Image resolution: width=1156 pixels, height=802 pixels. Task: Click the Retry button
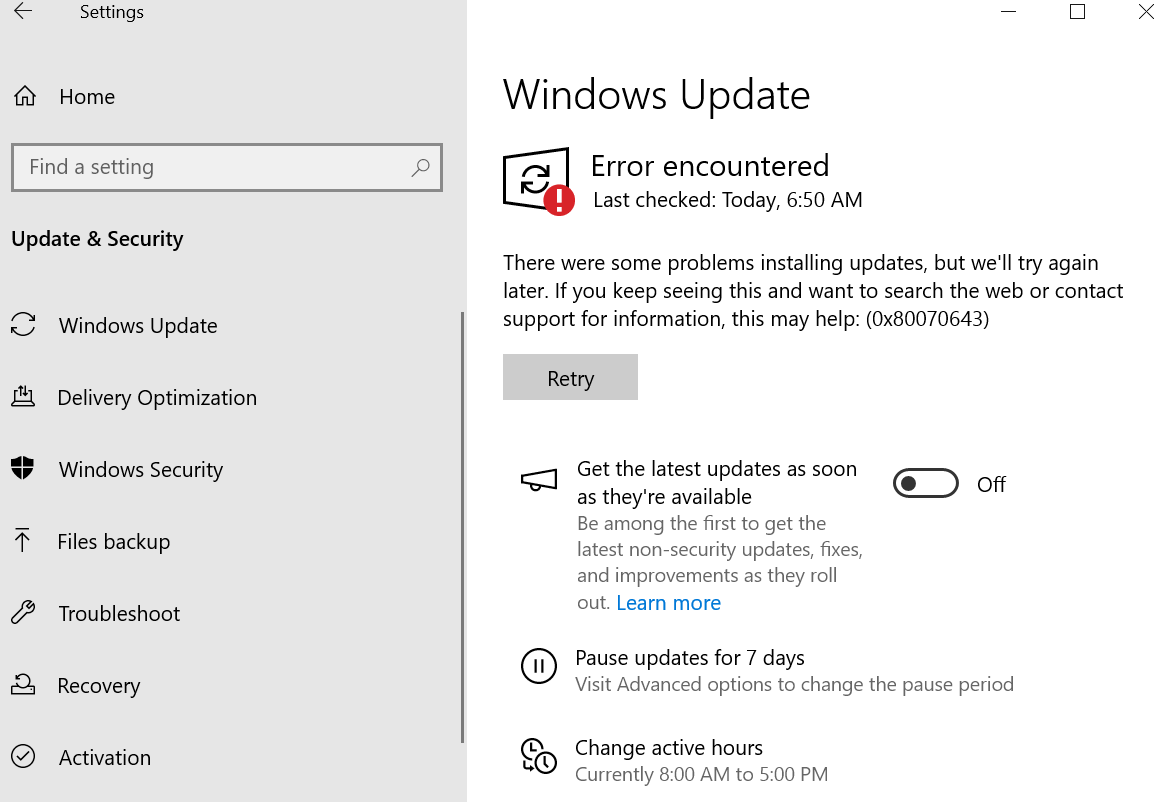click(x=570, y=377)
